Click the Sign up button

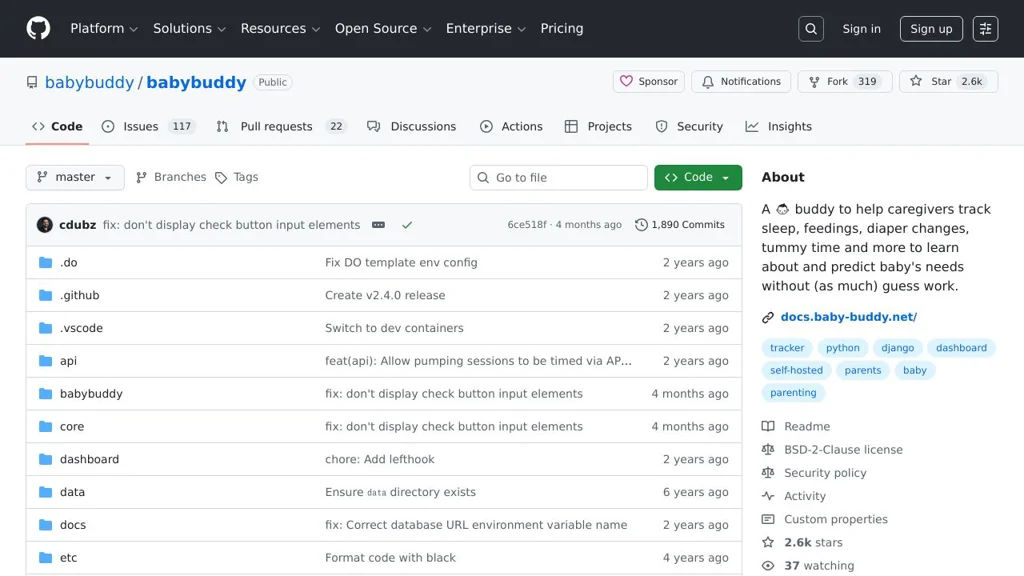(931, 29)
